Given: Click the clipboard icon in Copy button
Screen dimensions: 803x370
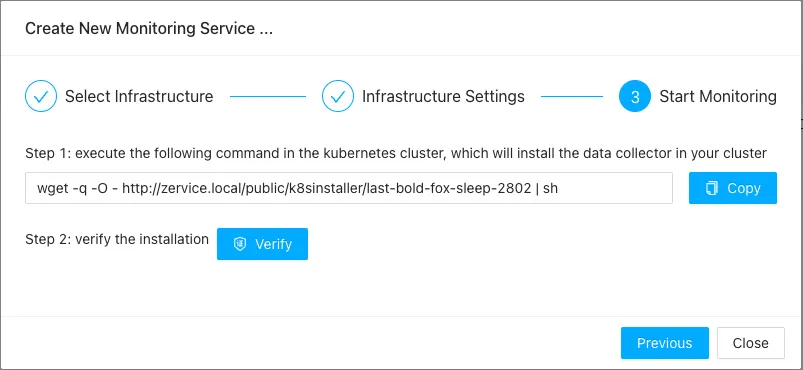Looking at the screenshot, I should point(712,188).
